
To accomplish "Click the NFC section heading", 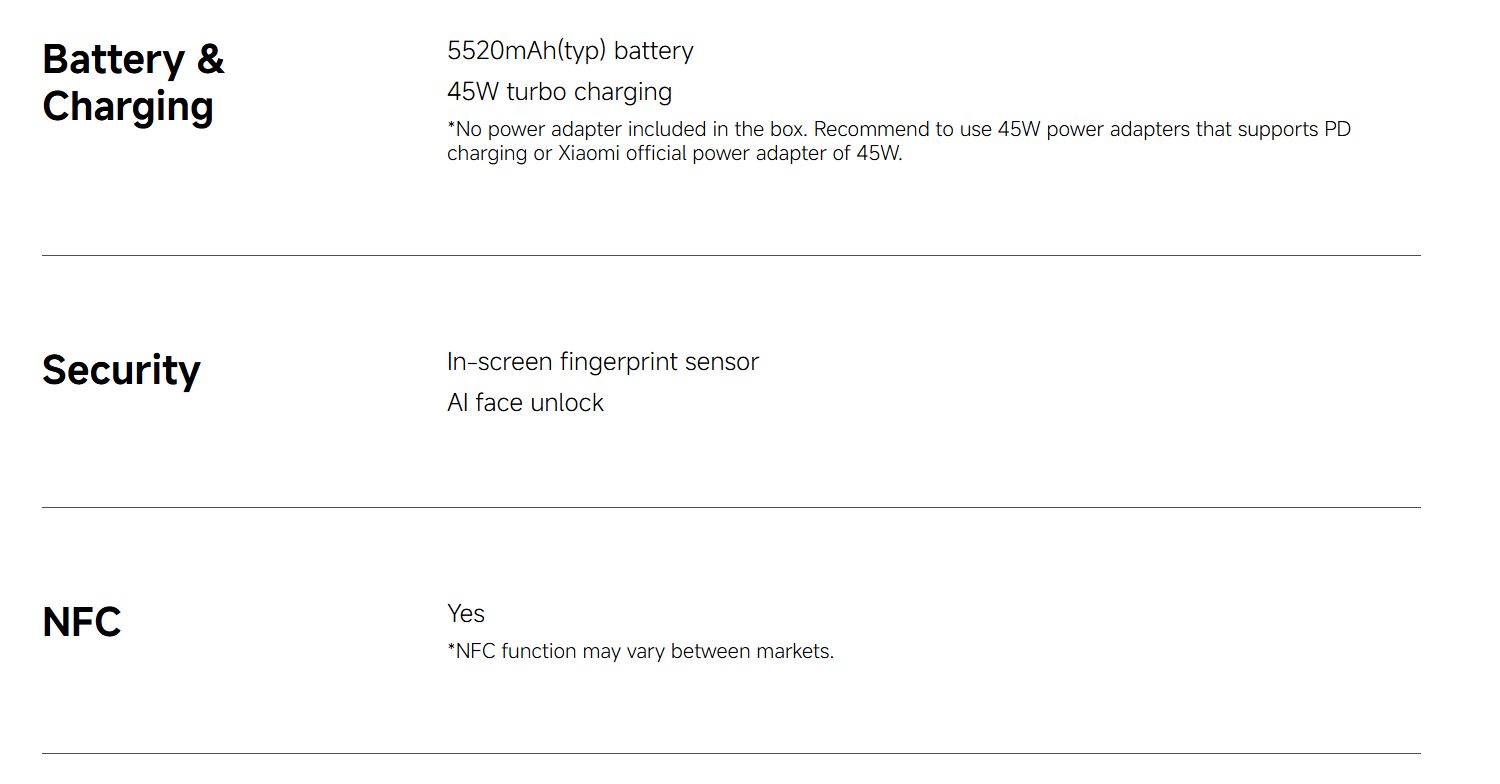I will [82, 622].
